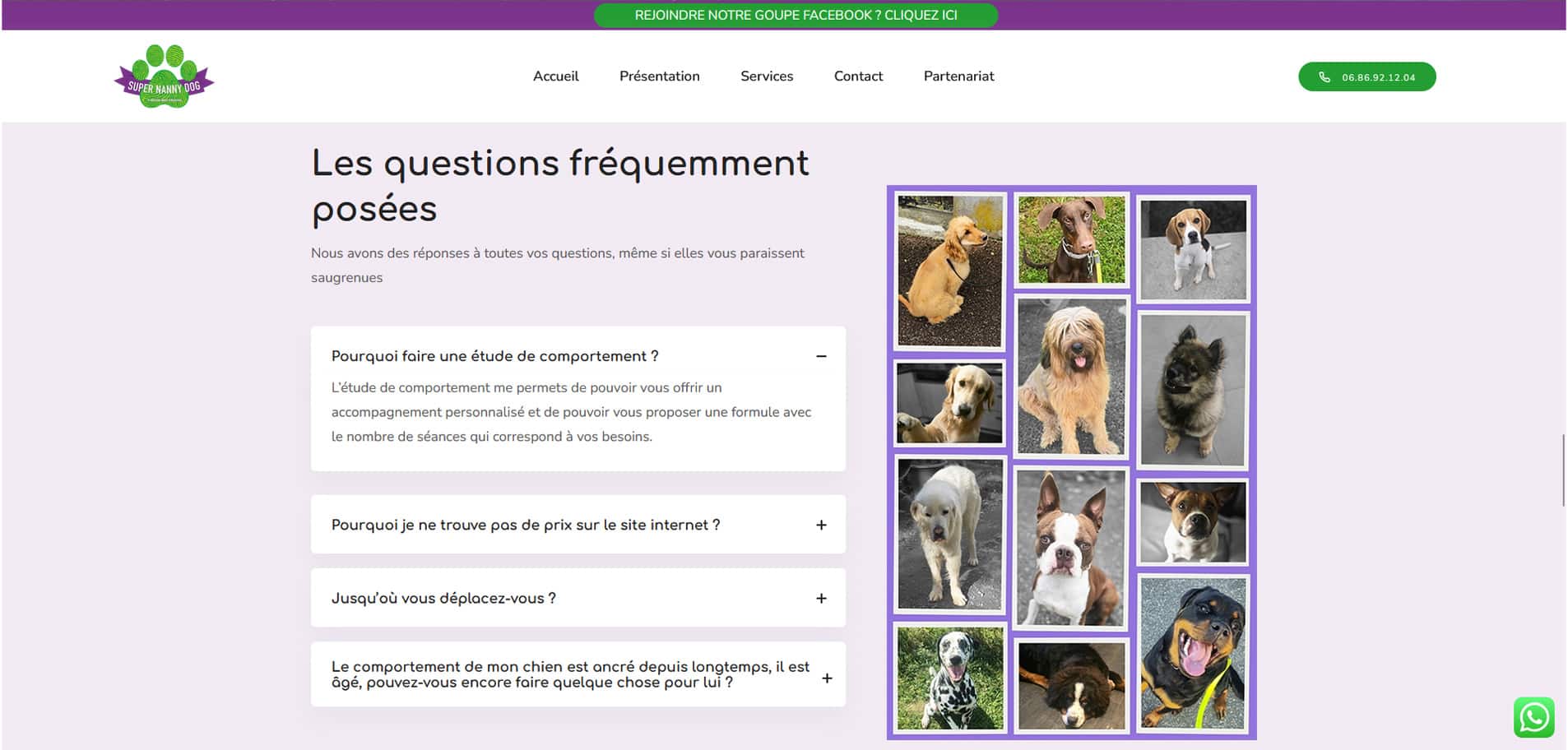
Task: Click the Facebook group banner button
Action: click(796, 16)
